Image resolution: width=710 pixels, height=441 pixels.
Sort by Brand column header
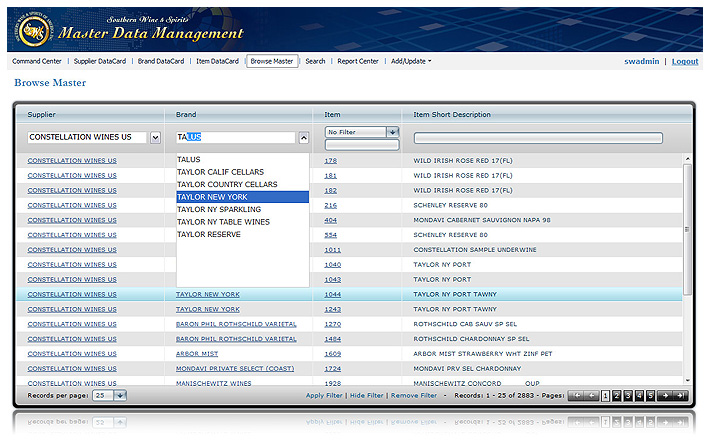186,115
